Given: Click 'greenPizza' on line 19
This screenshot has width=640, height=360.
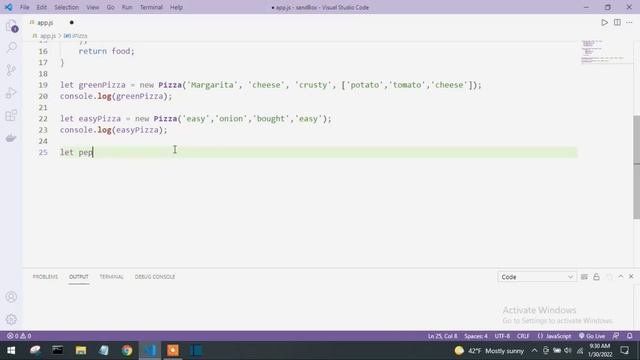Looking at the screenshot, I should click(x=102, y=85).
